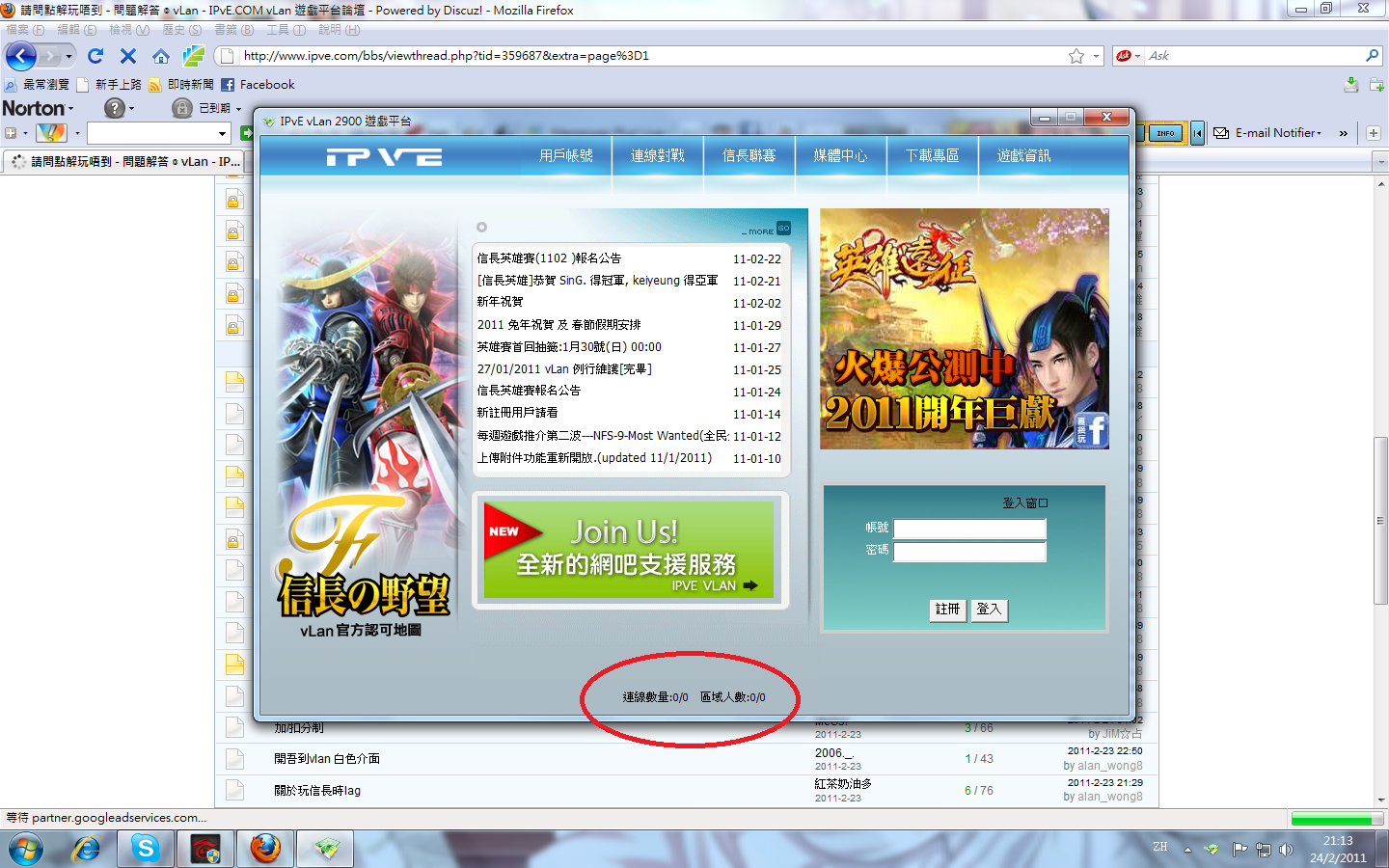1389x868 pixels.
Task: Click the Ask search magnifier icon
Action: 1372,56
